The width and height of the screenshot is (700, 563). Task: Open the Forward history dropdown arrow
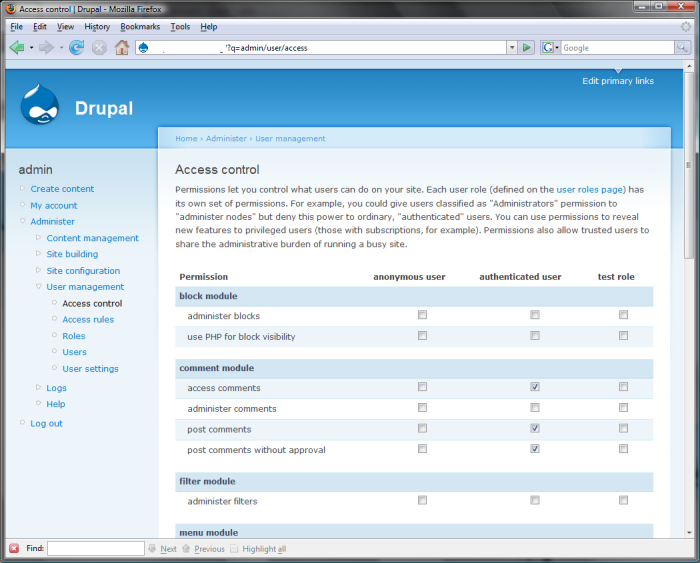click(x=61, y=47)
